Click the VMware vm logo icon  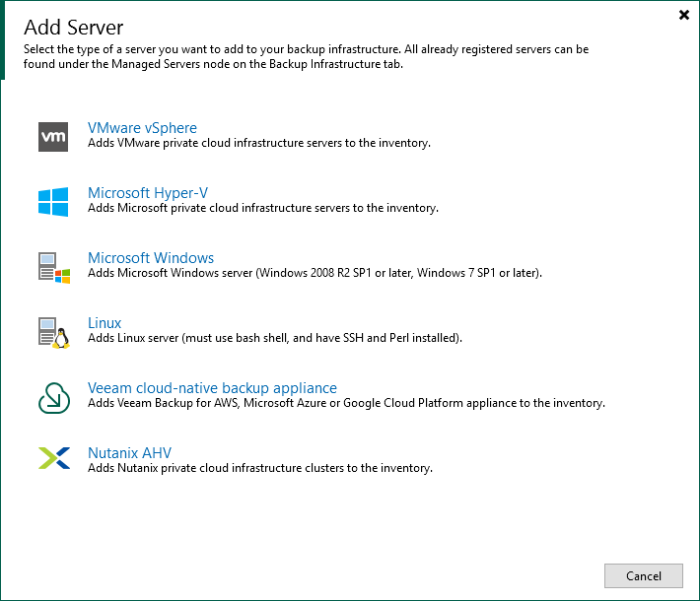pyautogui.click(x=53, y=137)
